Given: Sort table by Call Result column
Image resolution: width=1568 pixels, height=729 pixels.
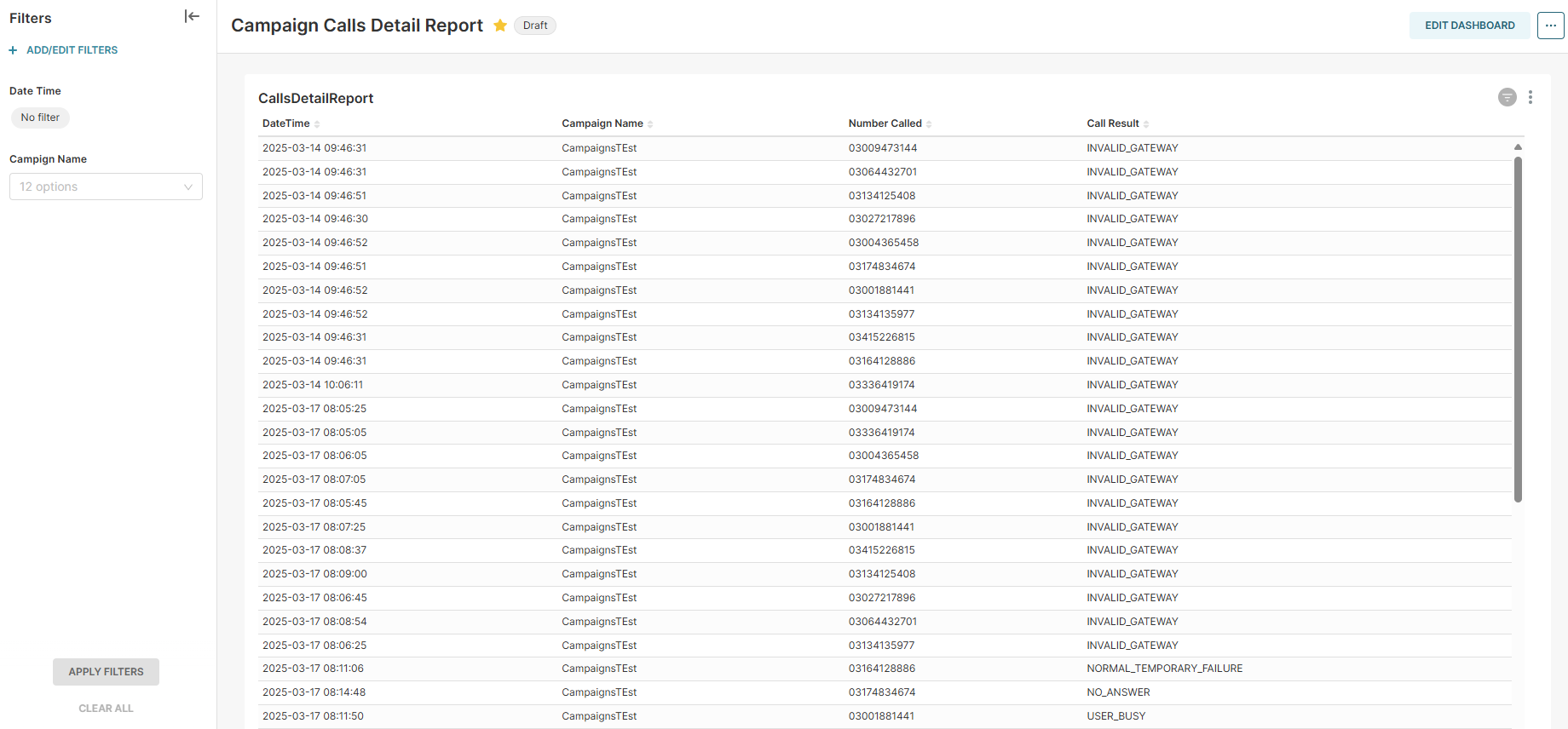Looking at the screenshot, I should [1113, 123].
